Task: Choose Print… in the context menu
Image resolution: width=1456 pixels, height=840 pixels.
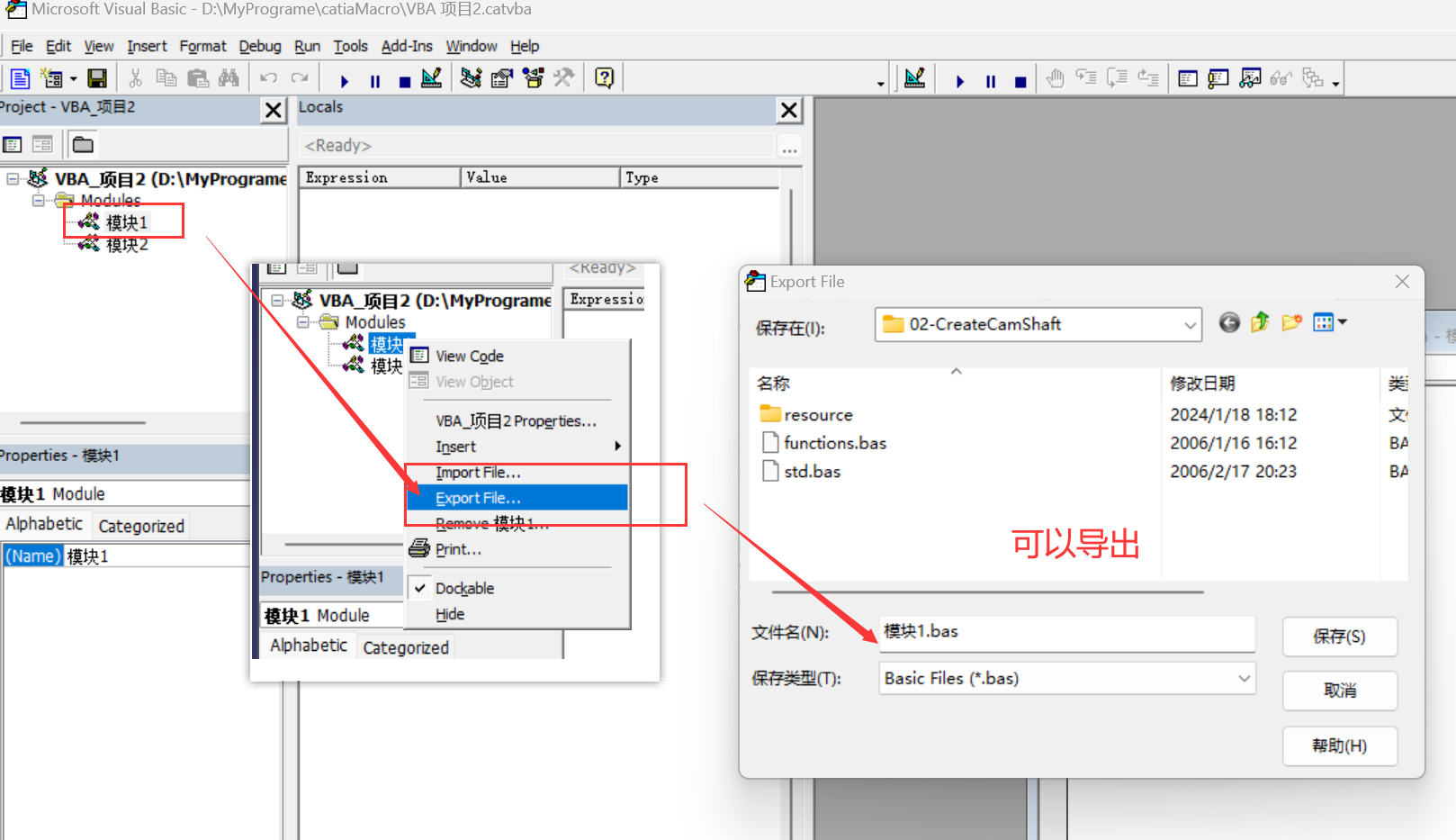Action: (517, 549)
